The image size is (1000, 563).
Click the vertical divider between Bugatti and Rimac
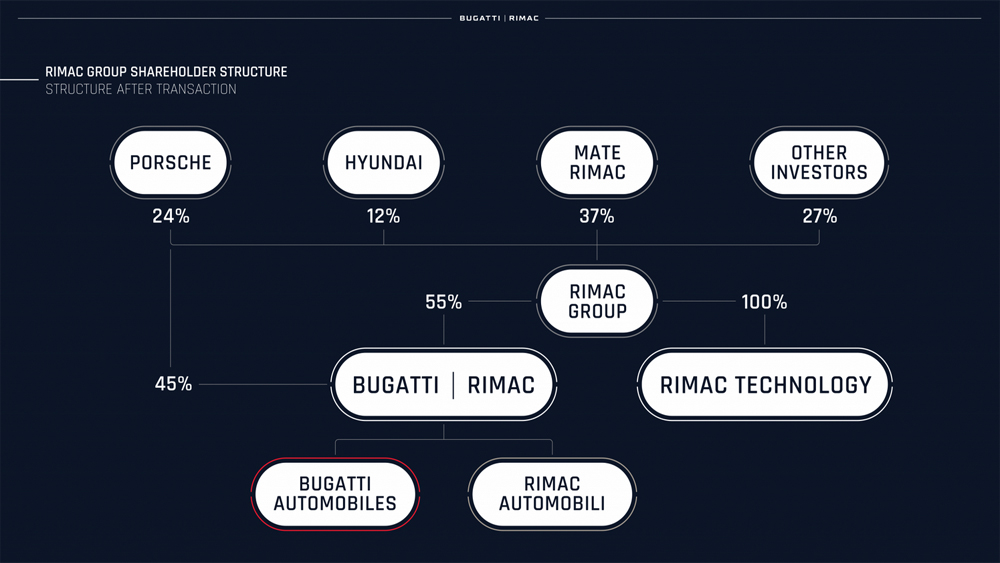[453, 386]
